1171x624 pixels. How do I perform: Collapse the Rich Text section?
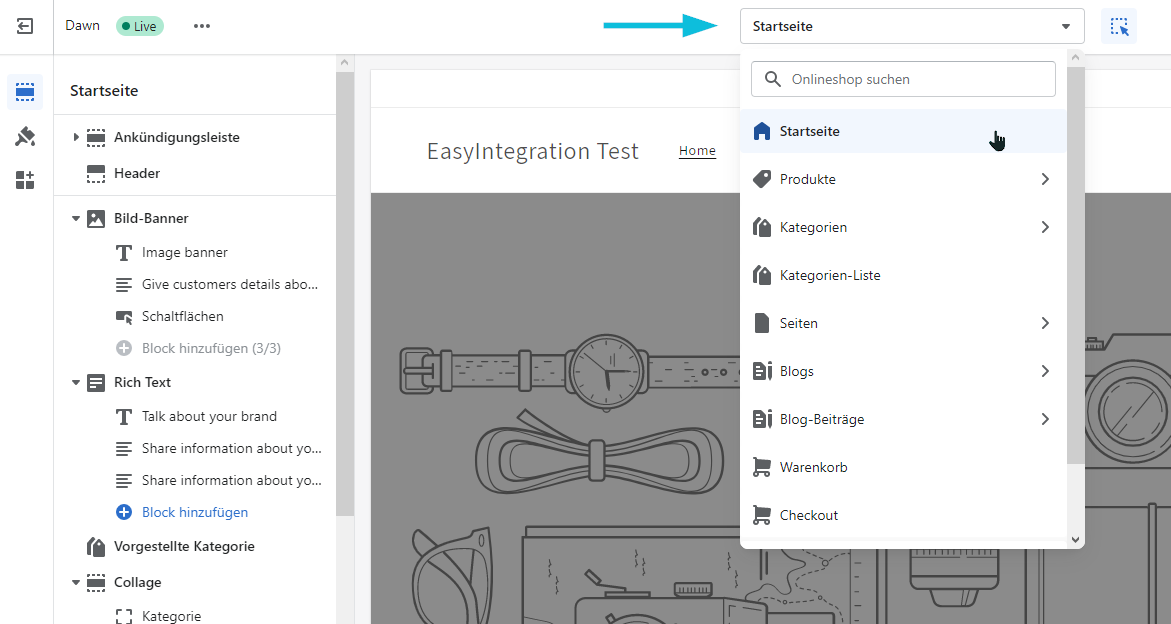(x=75, y=383)
